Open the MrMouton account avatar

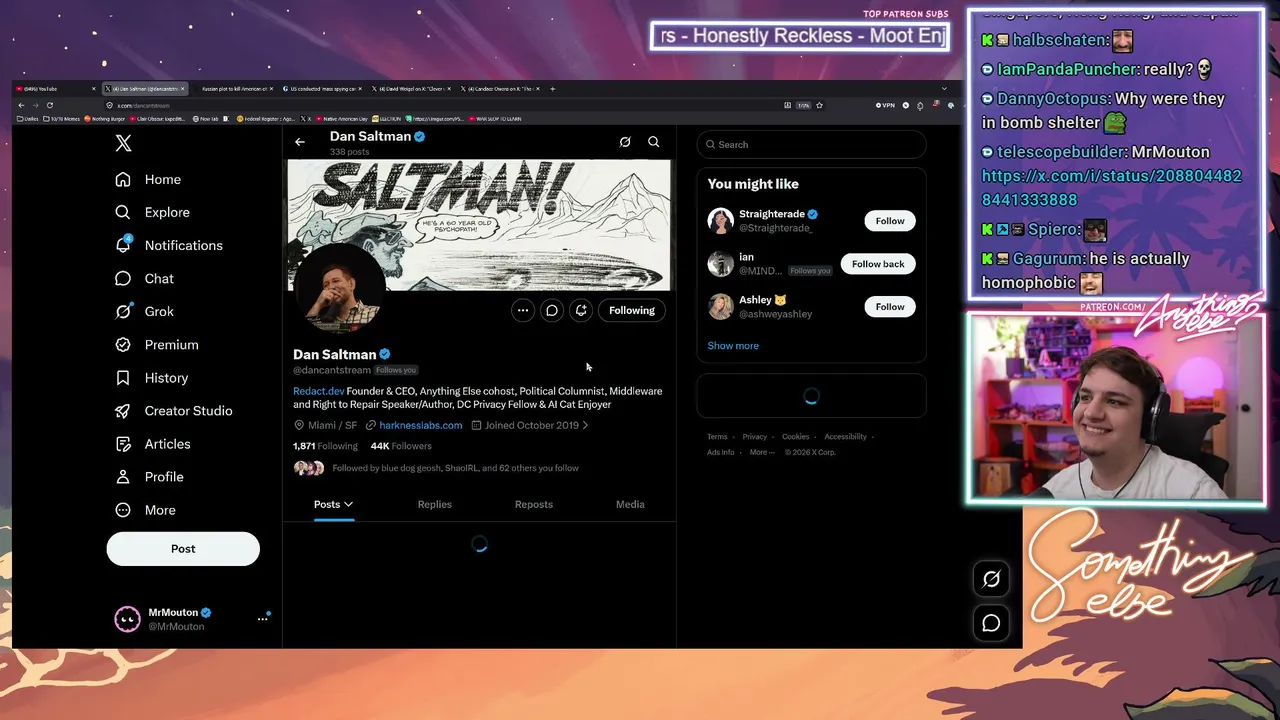[127, 619]
